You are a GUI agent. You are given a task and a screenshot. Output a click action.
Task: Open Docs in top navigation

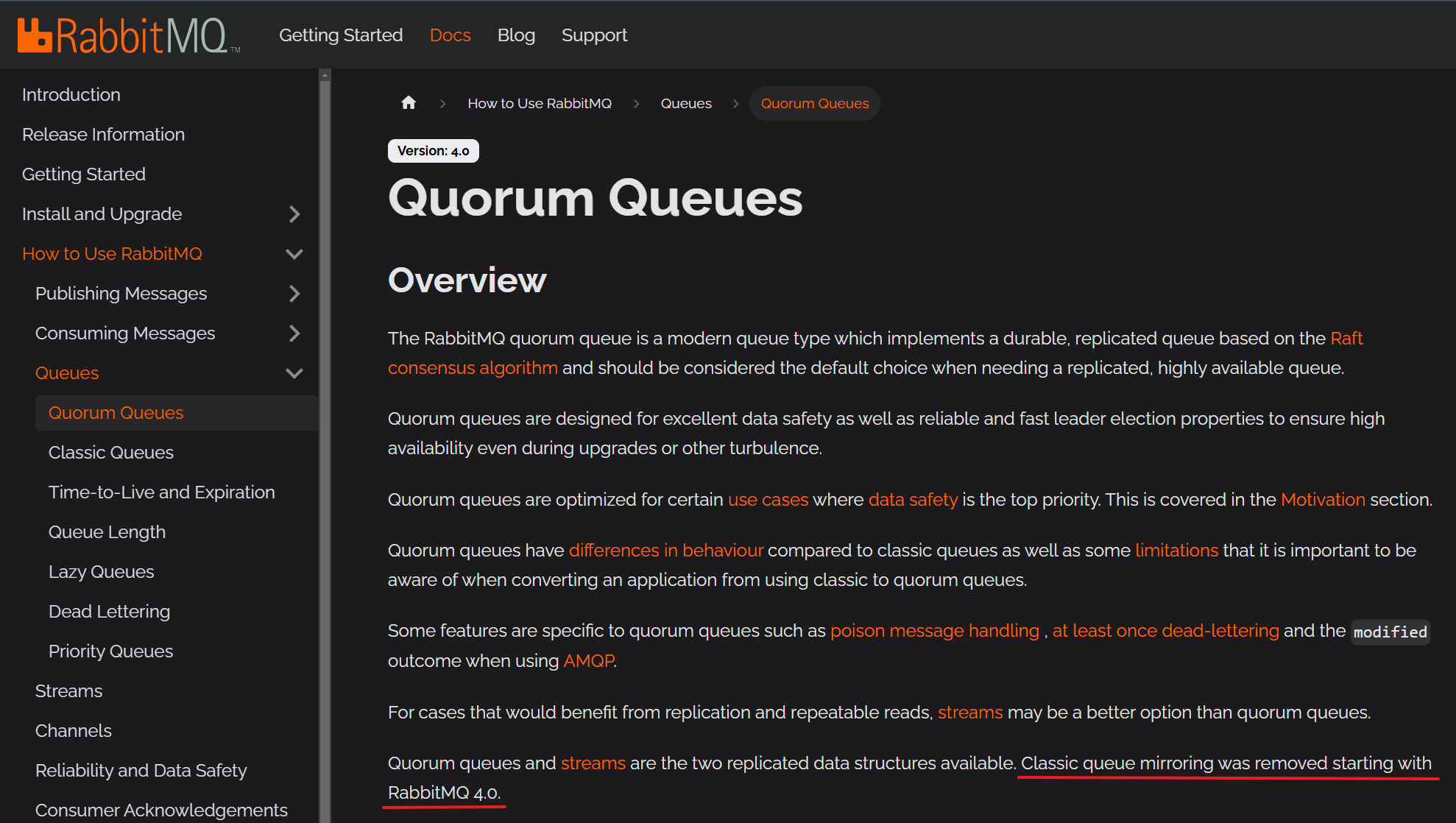pos(450,35)
